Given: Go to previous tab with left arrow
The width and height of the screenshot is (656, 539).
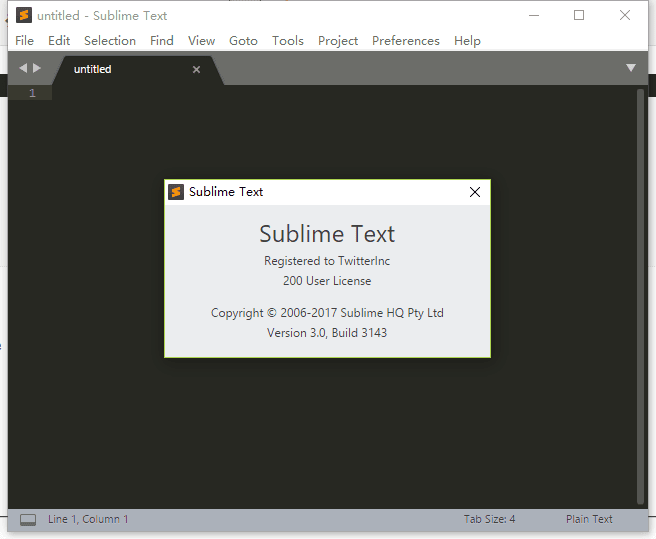Looking at the screenshot, I should (23, 68).
